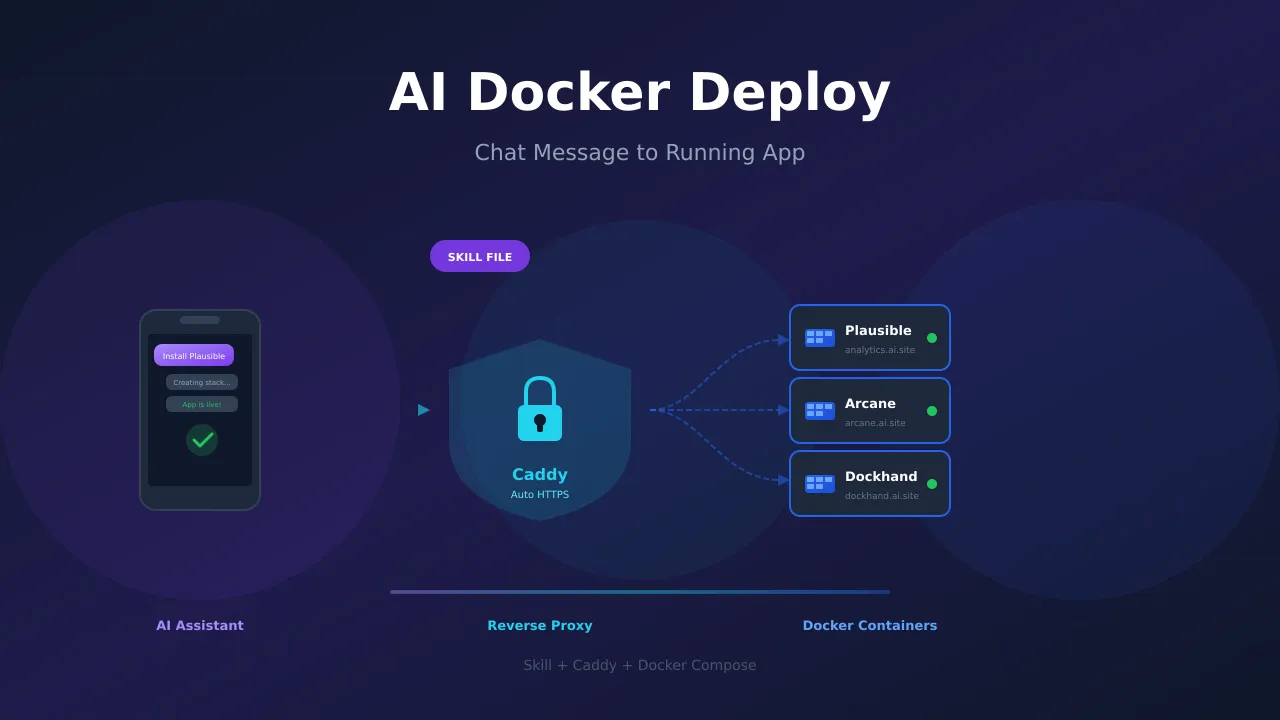Click the Chat Message to Running App subtitle
The image size is (1280, 720).
(640, 153)
